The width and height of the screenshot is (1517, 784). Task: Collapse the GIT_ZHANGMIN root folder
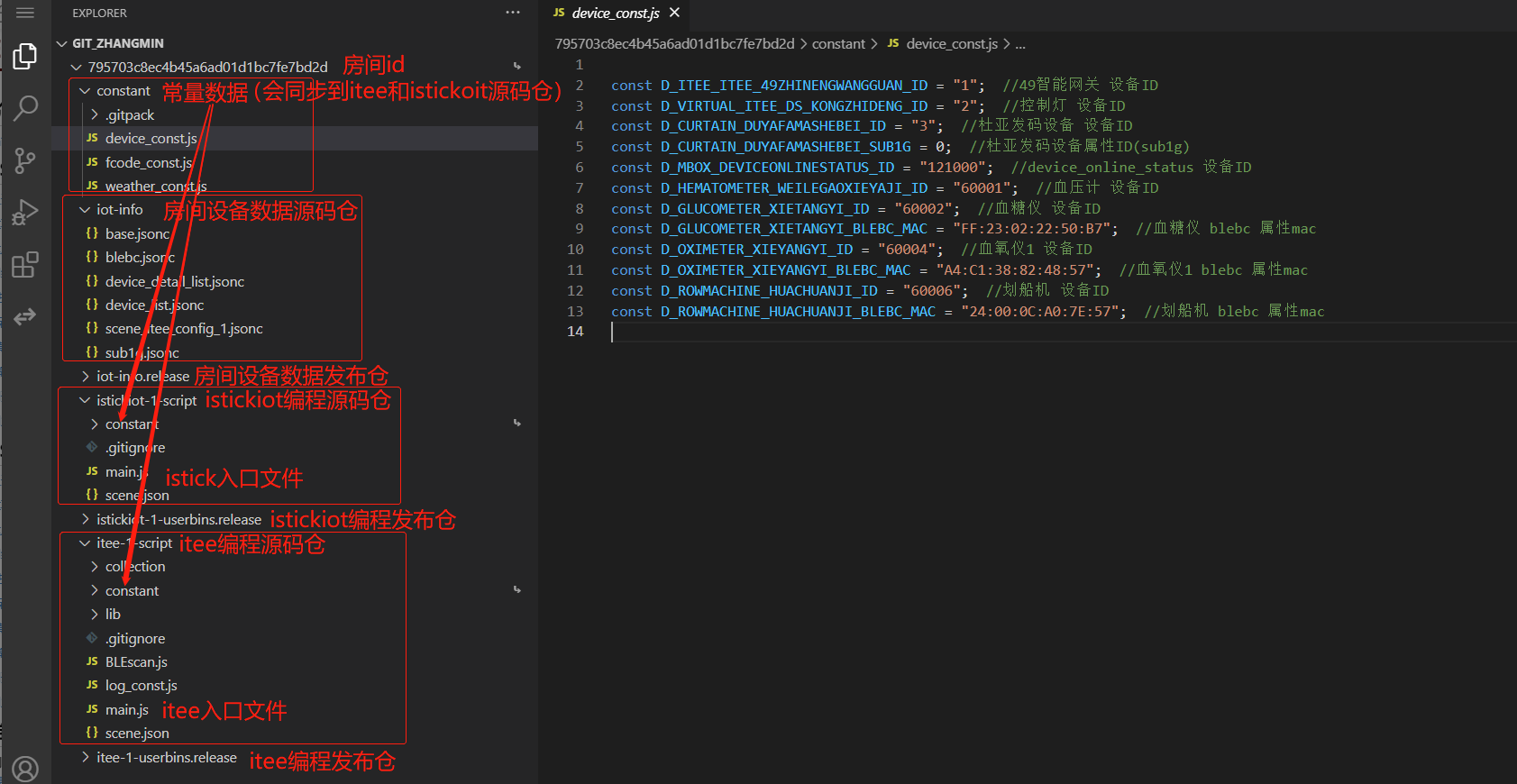coord(62,43)
